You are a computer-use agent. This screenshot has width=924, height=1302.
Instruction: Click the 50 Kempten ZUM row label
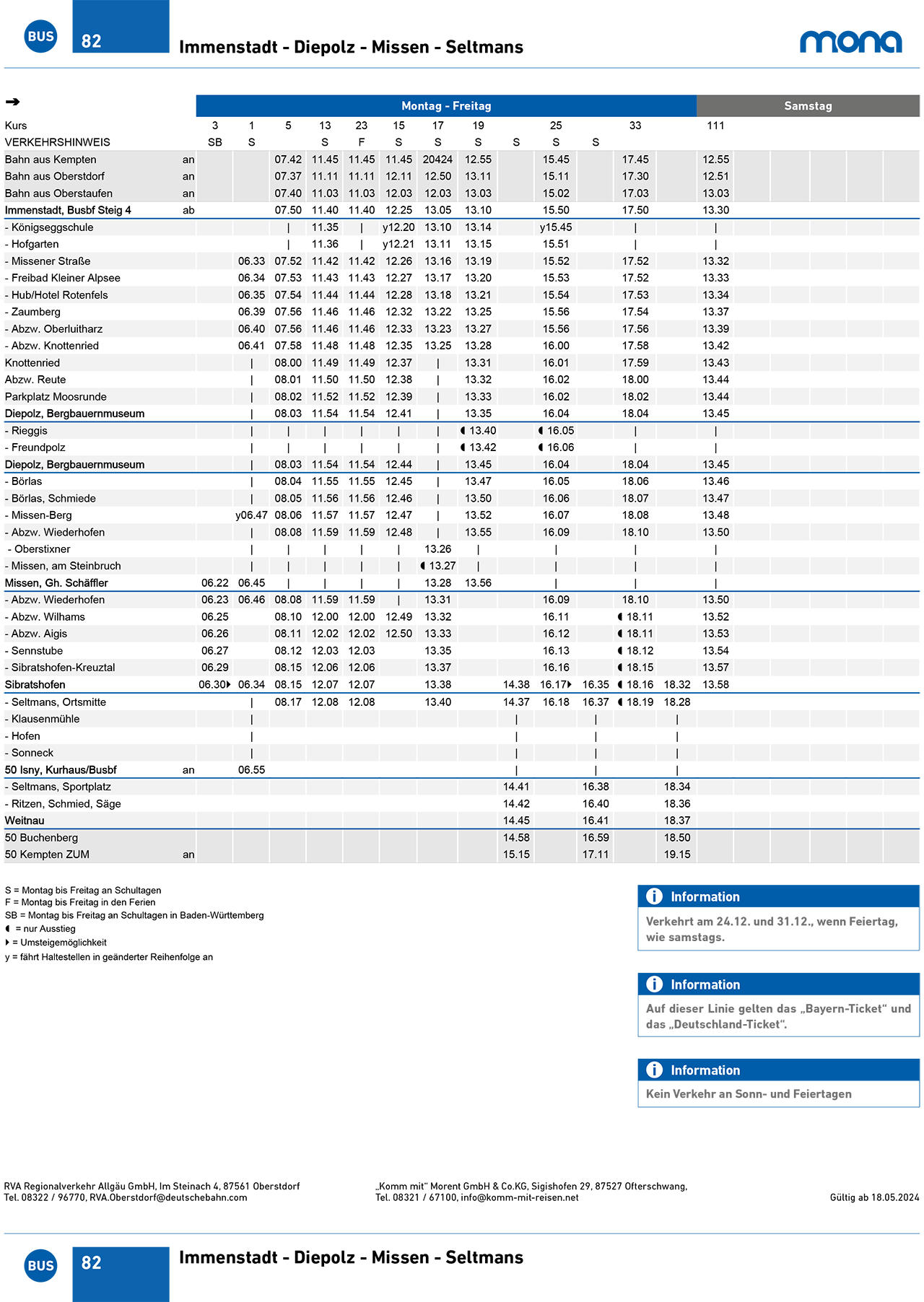coord(47,855)
